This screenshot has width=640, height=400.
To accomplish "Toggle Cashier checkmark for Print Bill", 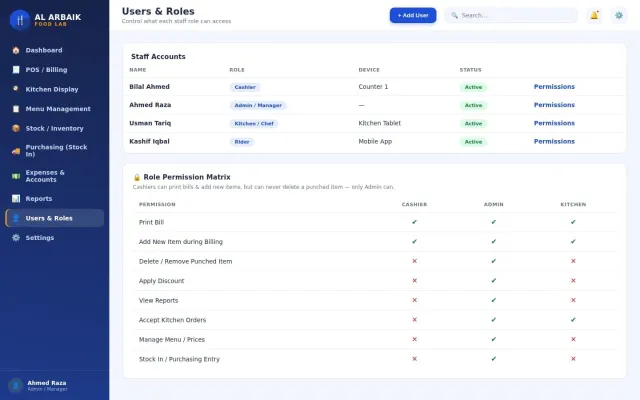I will click(x=414, y=222).
